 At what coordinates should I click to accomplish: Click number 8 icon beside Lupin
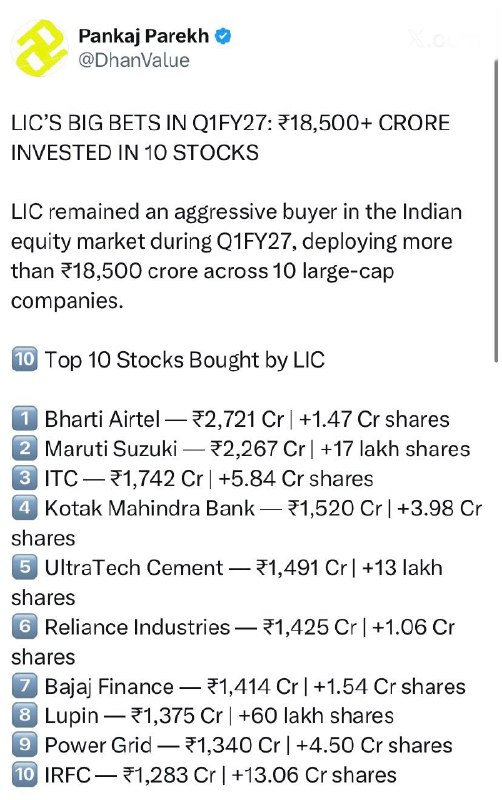click(x=24, y=715)
